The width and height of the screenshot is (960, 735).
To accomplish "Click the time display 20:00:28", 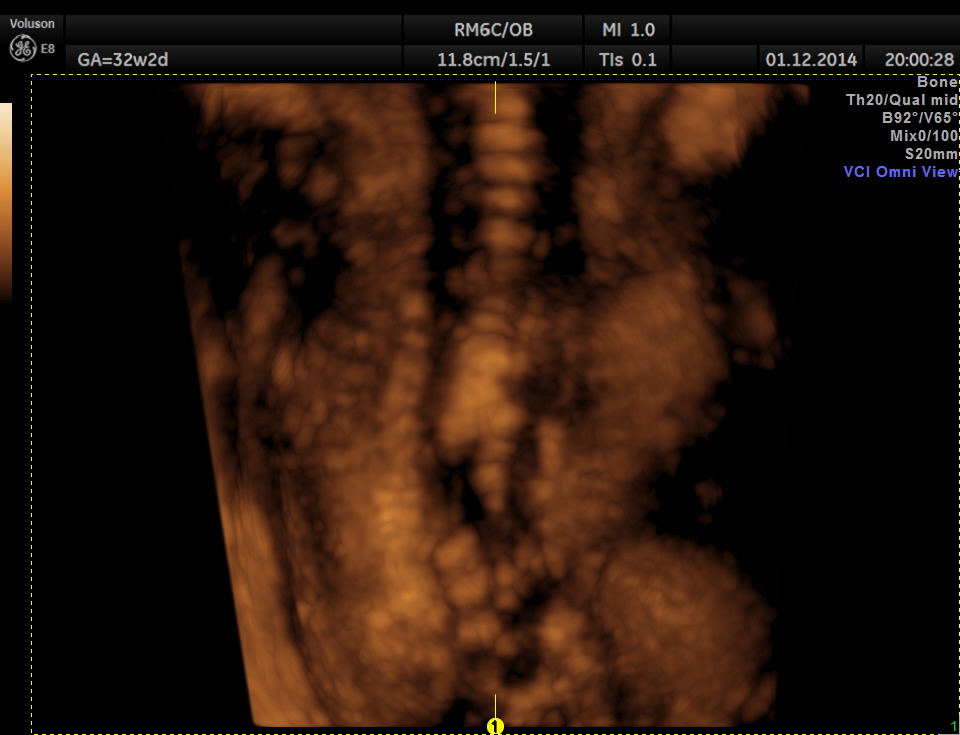I will pos(918,59).
